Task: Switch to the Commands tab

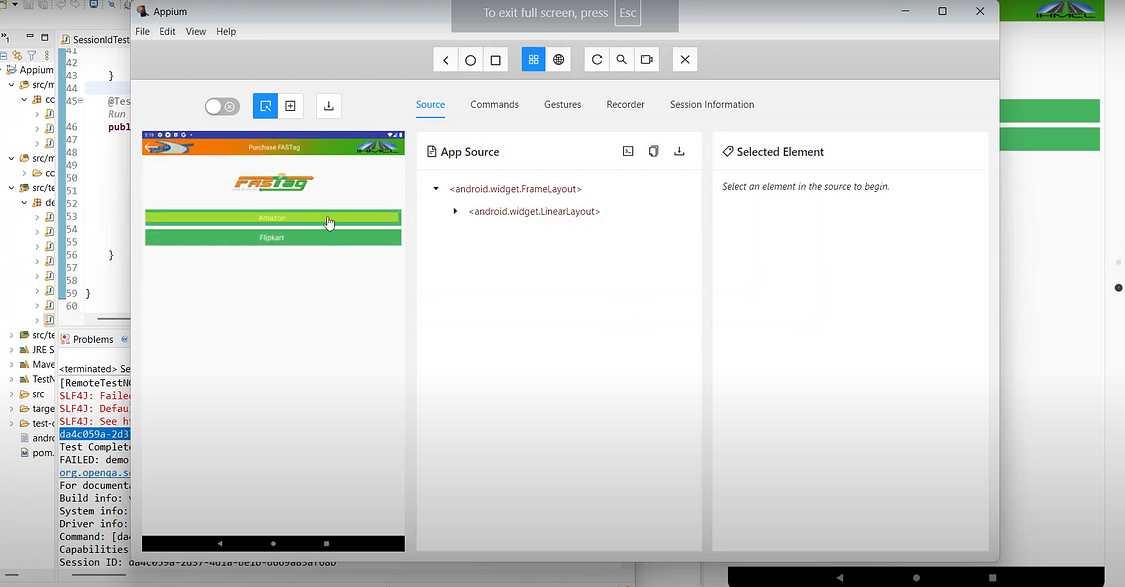Action: pyautogui.click(x=494, y=105)
